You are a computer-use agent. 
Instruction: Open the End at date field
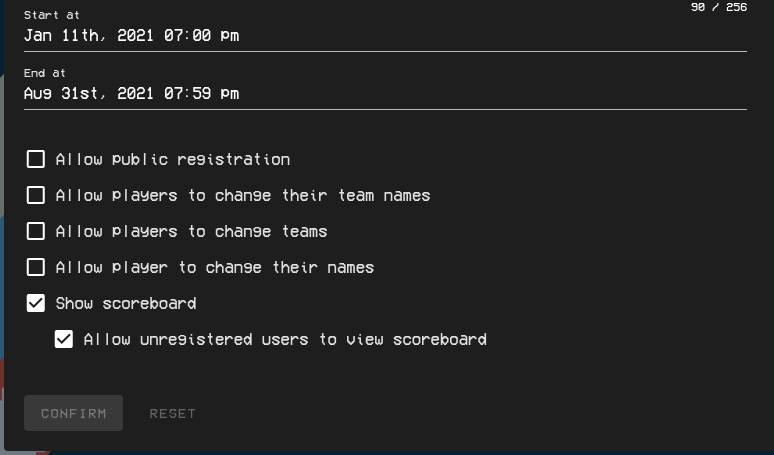click(x=385, y=93)
